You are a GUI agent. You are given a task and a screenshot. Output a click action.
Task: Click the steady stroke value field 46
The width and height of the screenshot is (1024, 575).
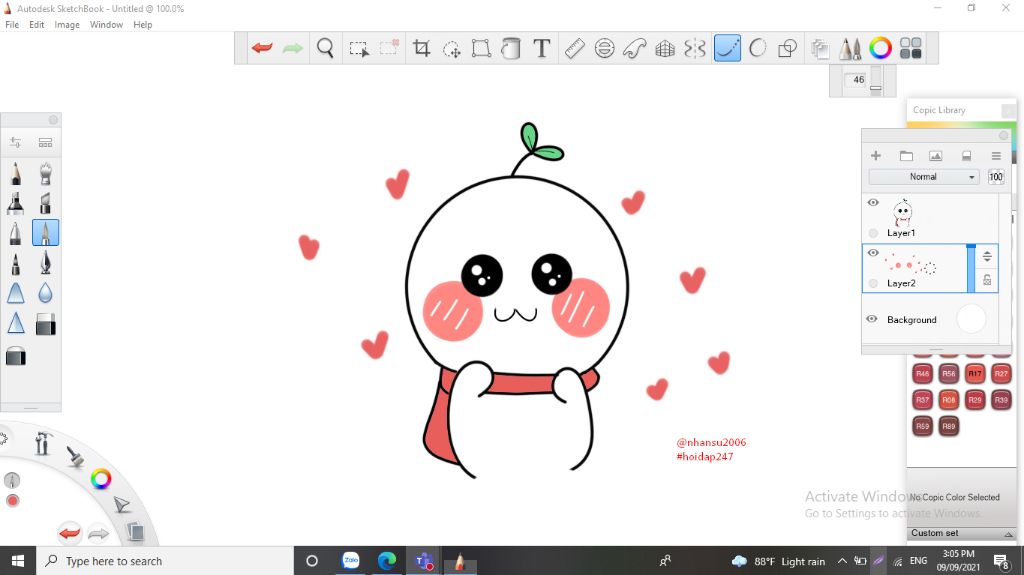click(856, 80)
